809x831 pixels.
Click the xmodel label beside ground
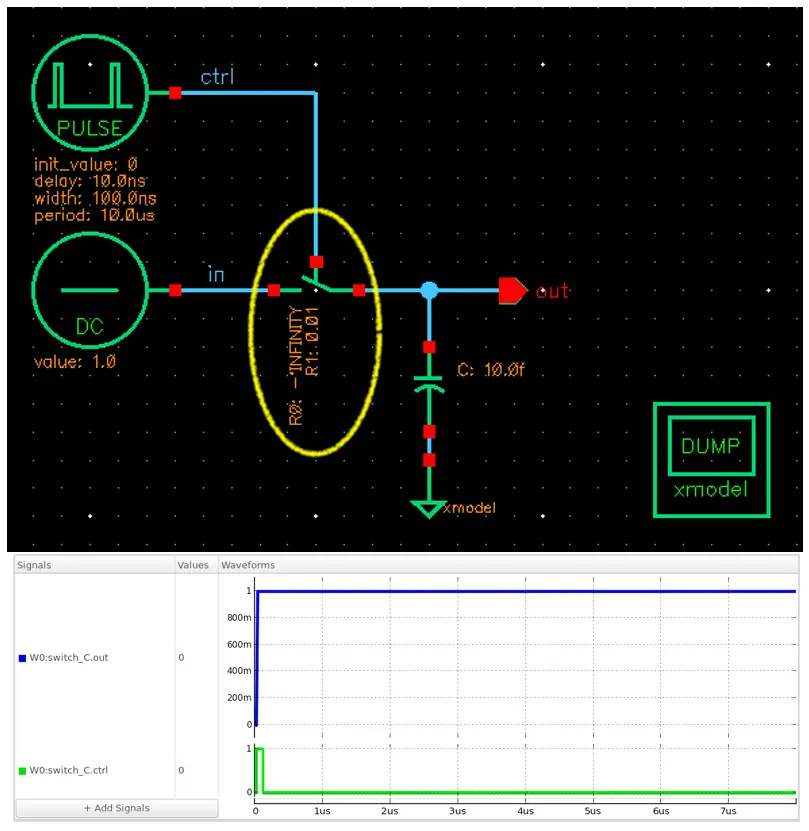(x=470, y=508)
